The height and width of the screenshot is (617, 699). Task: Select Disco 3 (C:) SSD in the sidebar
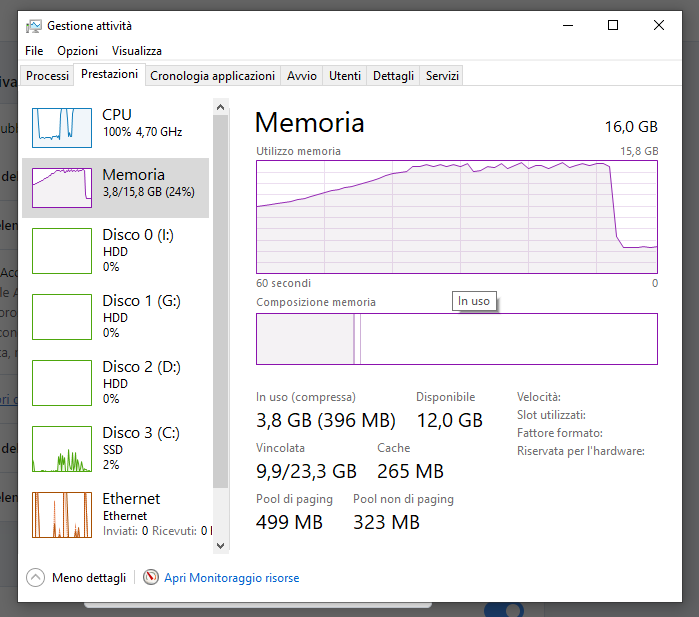pyautogui.click(x=115, y=448)
